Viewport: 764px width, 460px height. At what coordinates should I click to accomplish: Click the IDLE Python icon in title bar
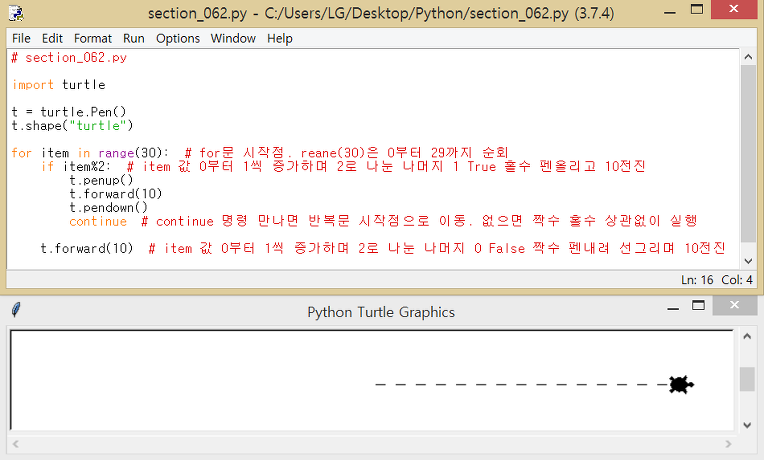tap(17, 13)
